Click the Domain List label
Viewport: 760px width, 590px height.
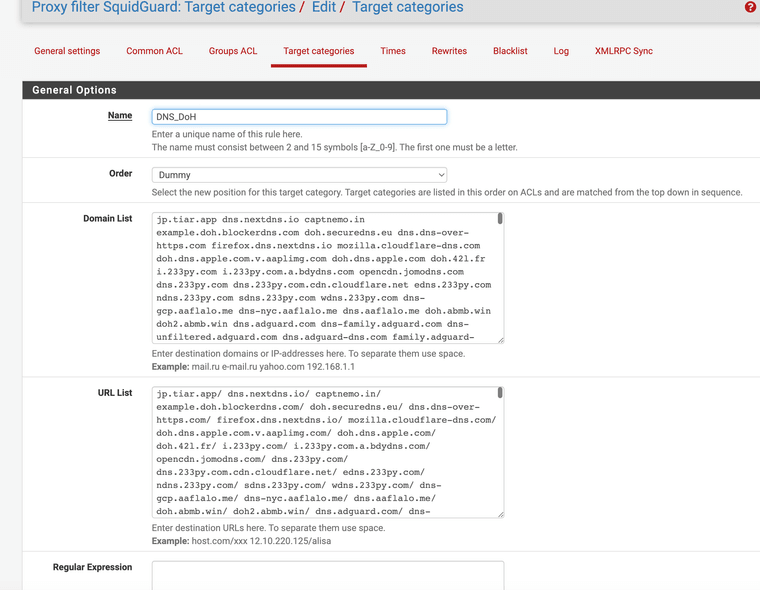click(x=108, y=219)
